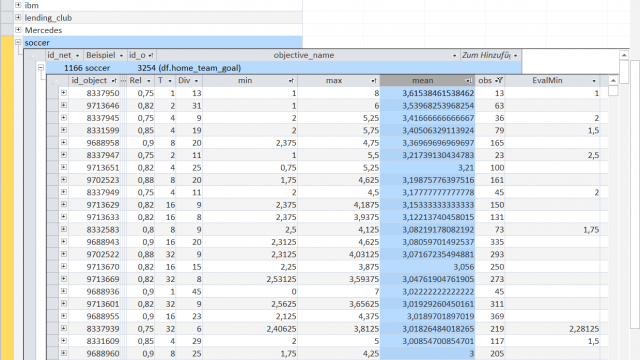Expand row with id_object 9713651
The width and height of the screenshot is (640, 360).
64,167
